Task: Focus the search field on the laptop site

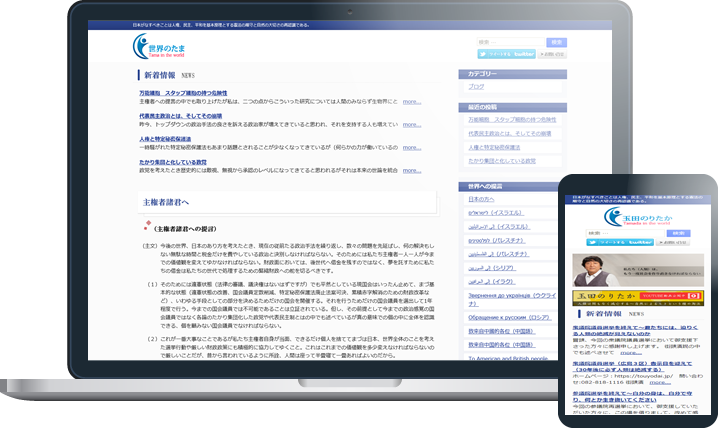Action: pos(510,41)
